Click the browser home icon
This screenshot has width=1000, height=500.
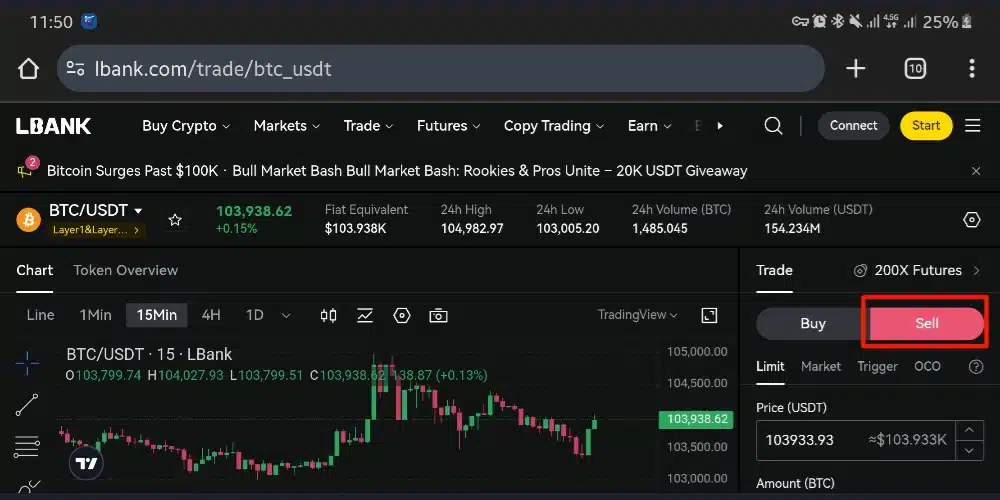click(x=28, y=68)
